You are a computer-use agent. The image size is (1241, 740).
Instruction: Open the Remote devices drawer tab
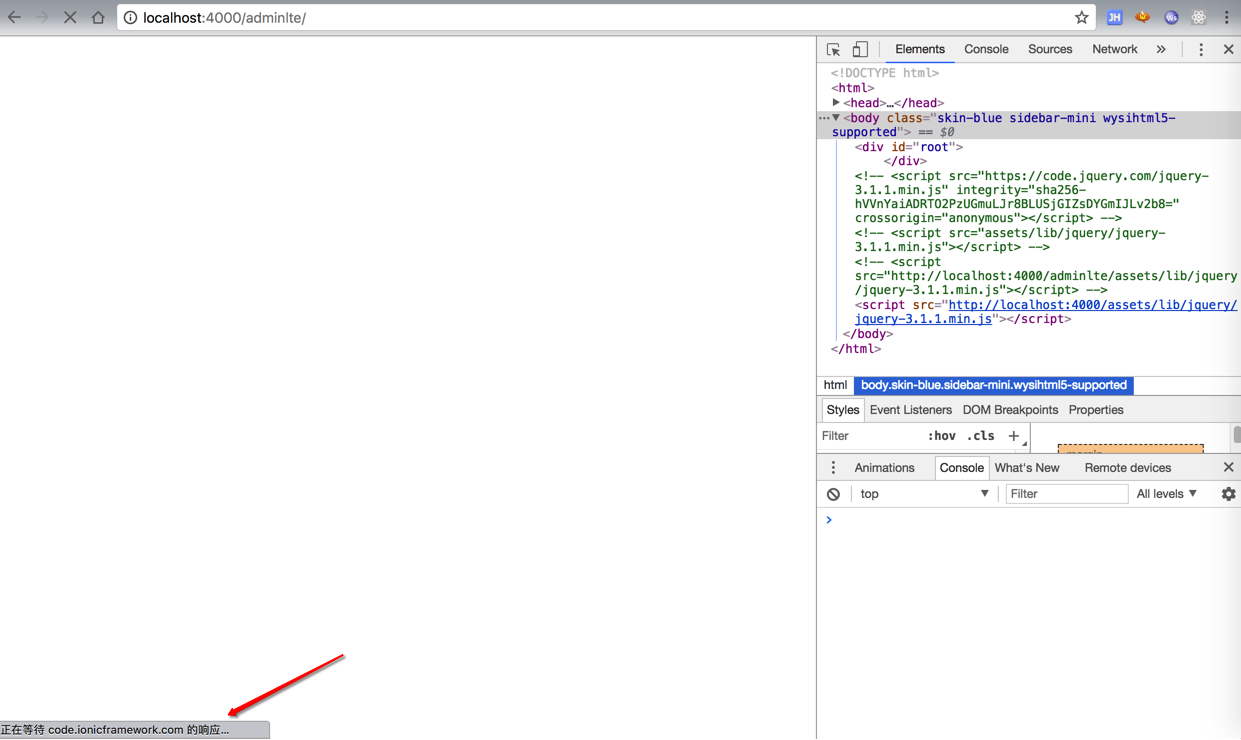click(1127, 468)
